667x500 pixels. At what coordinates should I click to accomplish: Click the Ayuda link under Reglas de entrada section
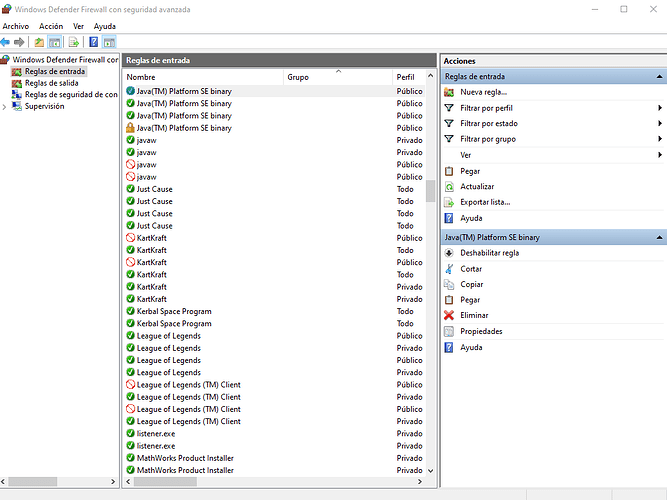[x=471, y=218]
